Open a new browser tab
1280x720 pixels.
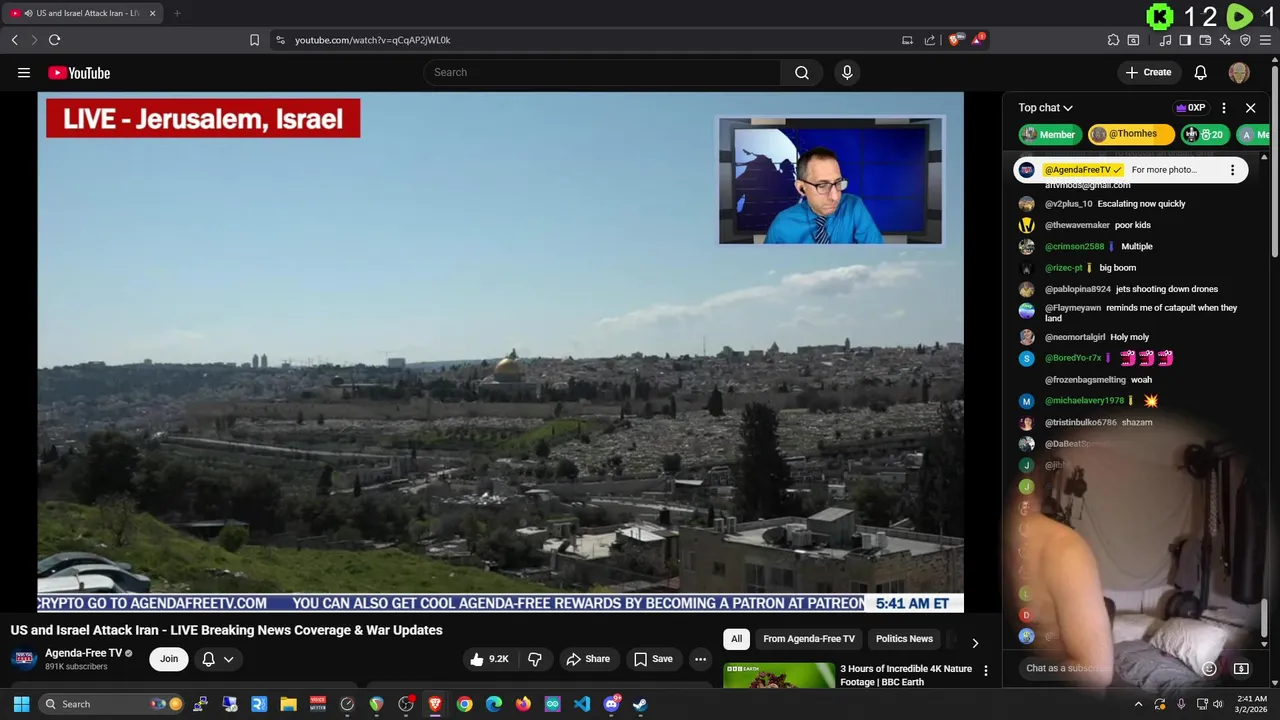(177, 13)
